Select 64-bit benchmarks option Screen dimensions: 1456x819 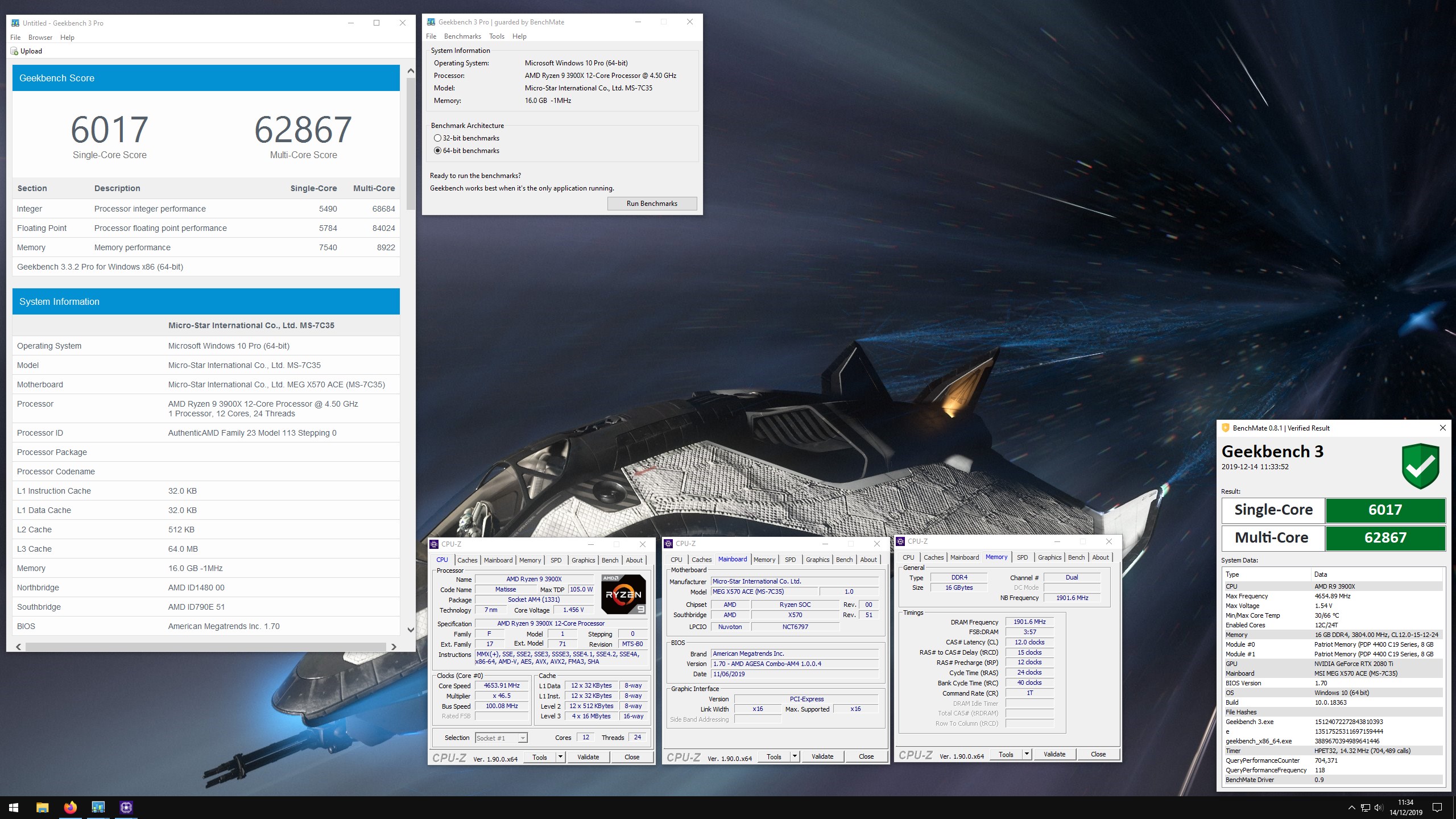coord(466,151)
